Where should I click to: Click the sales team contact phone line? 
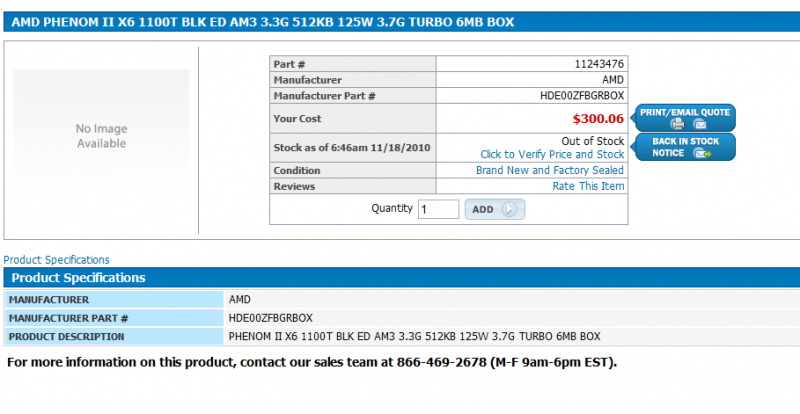tap(312, 361)
